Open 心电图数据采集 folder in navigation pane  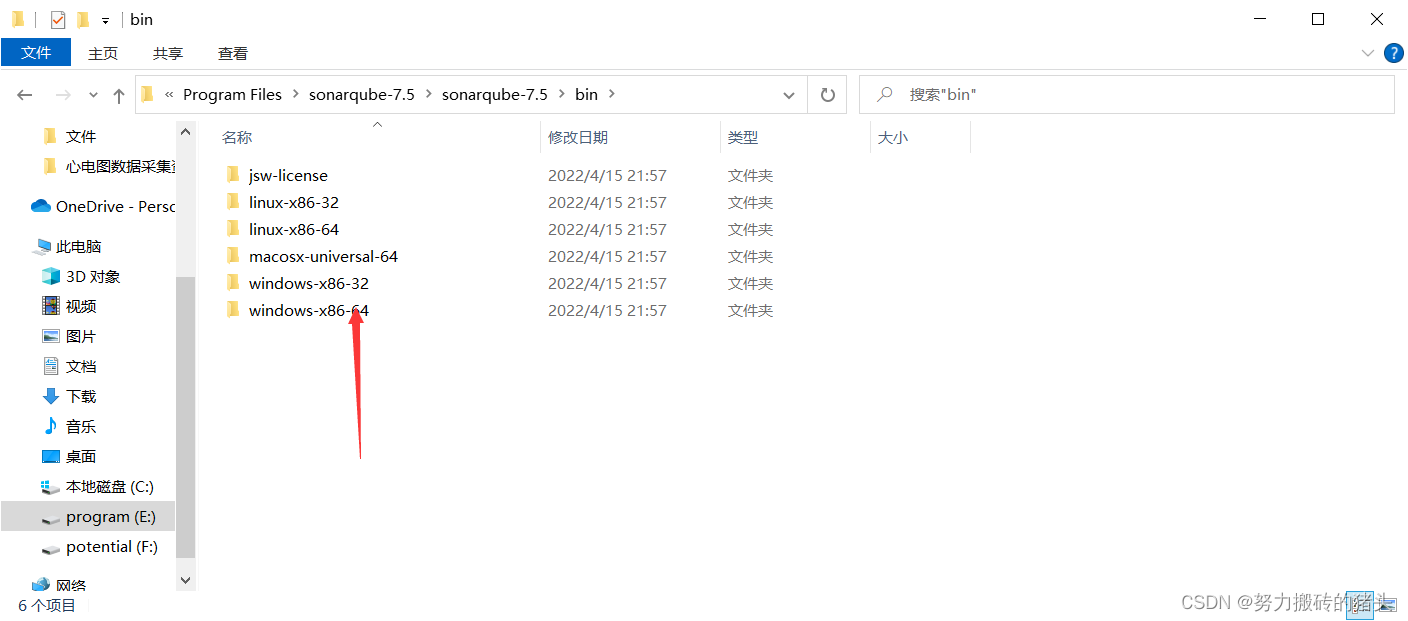(x=120, y=166)
